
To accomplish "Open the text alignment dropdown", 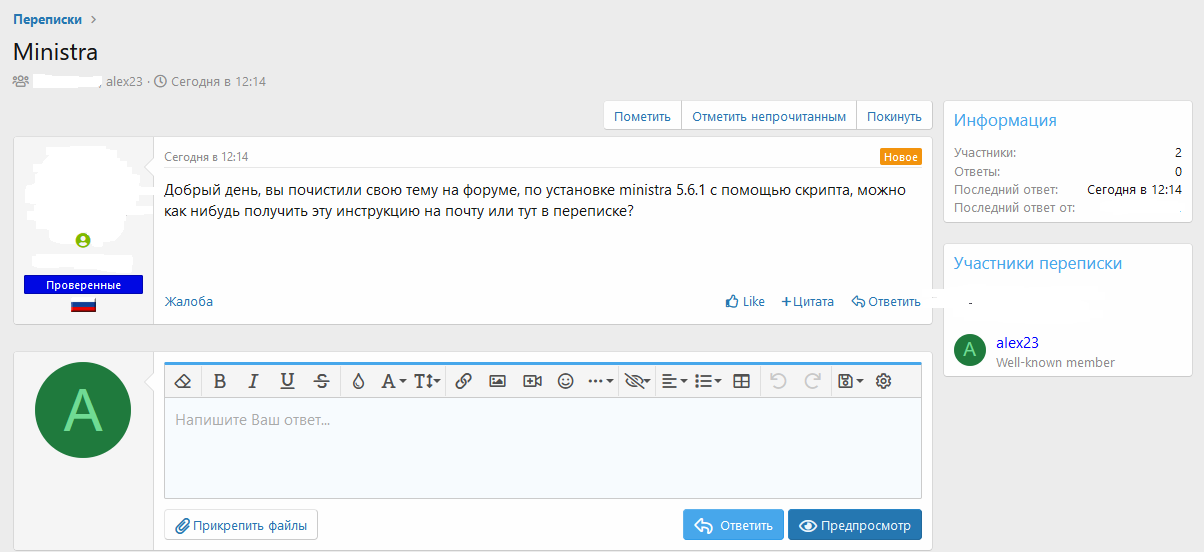I will (x=675, y=381).
